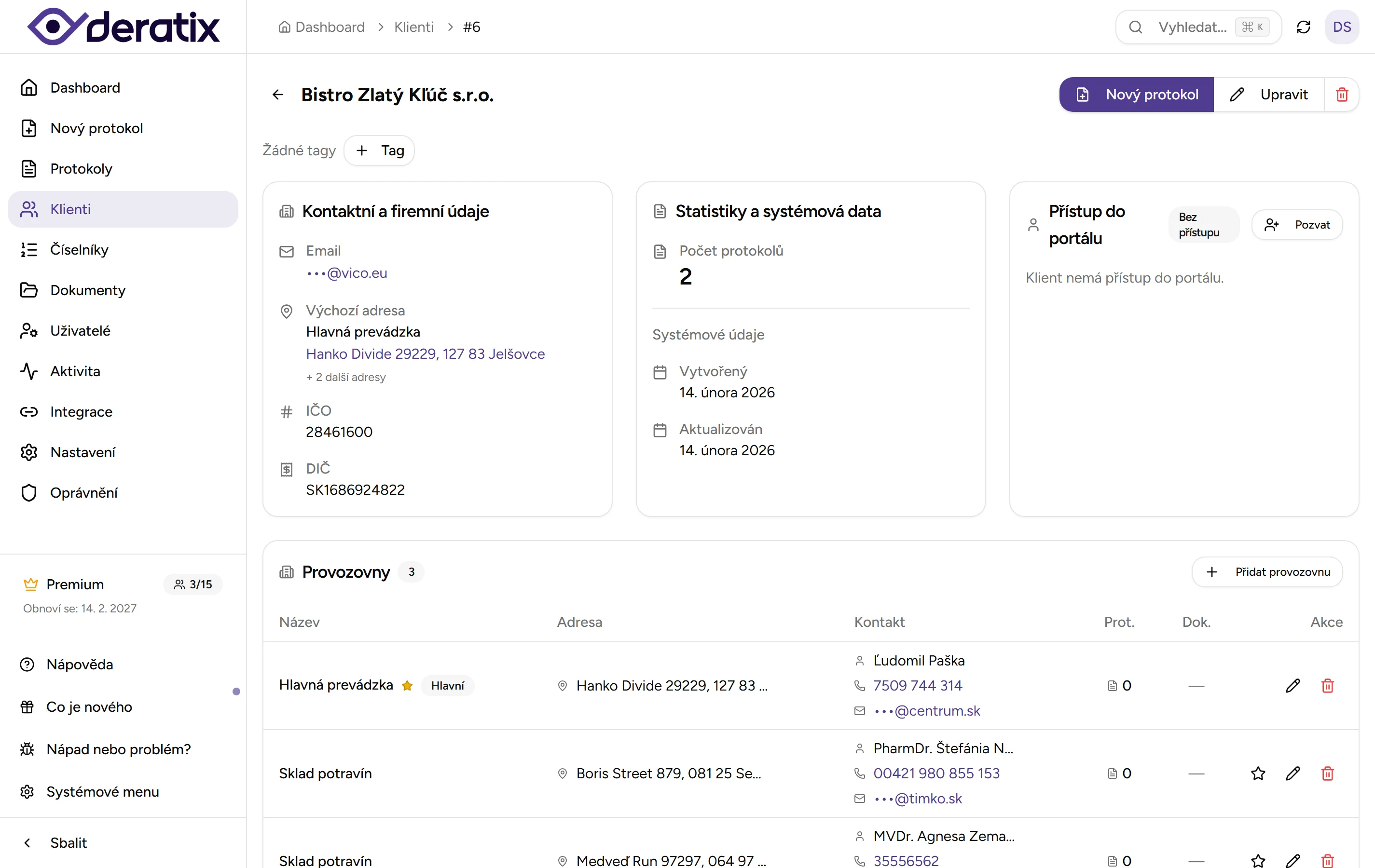Mark Boris Street Sklad potravín as main with star

1258,773
